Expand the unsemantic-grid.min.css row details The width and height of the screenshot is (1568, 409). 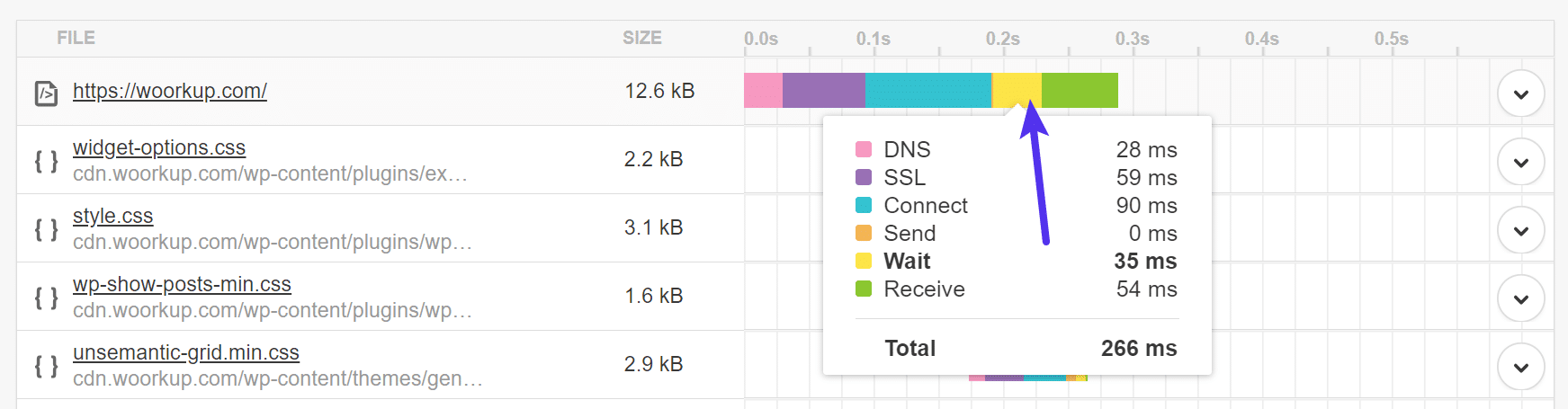tap(1520, 367)
